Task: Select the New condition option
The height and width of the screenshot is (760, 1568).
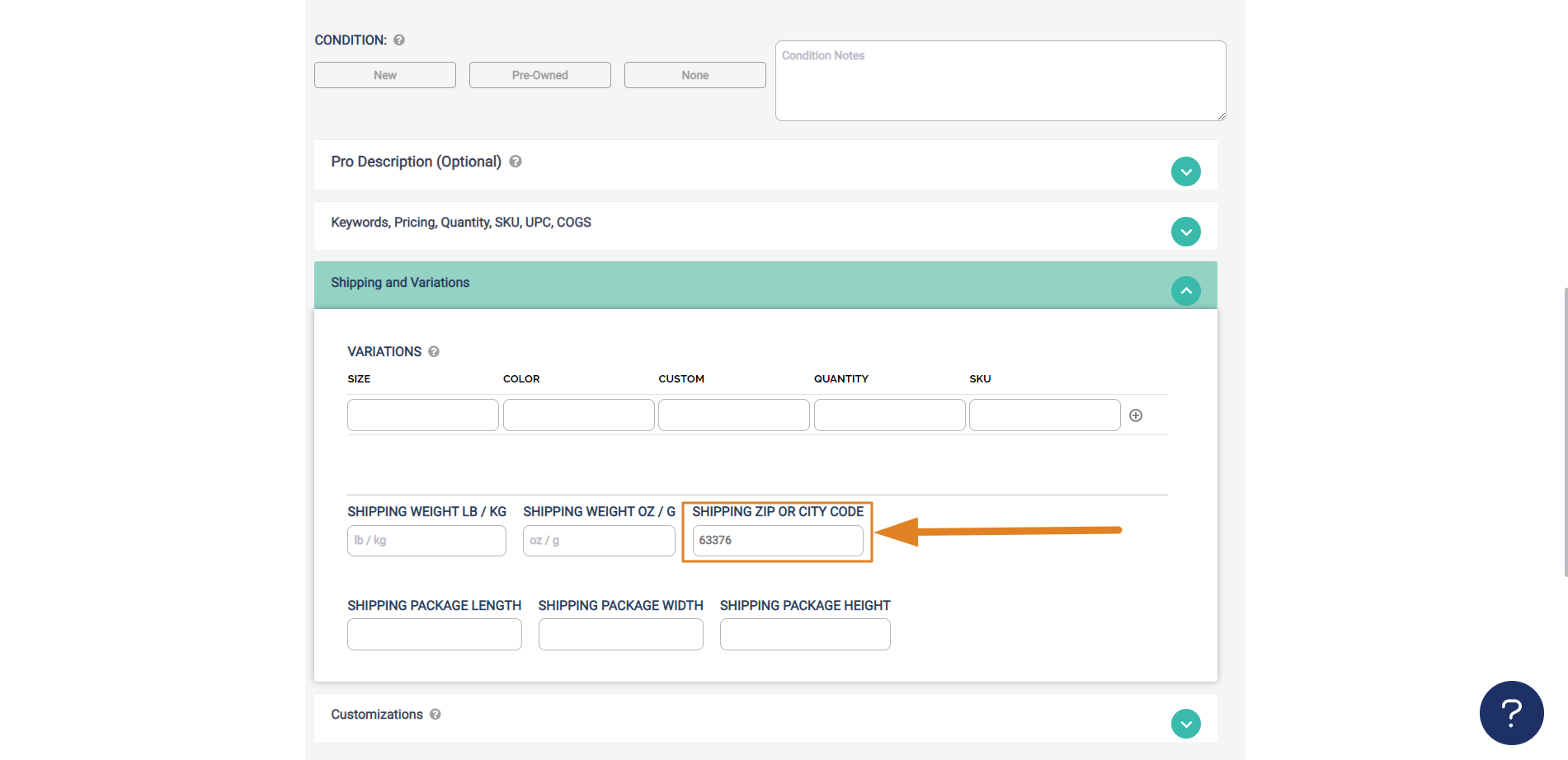Action: (385, 75)
